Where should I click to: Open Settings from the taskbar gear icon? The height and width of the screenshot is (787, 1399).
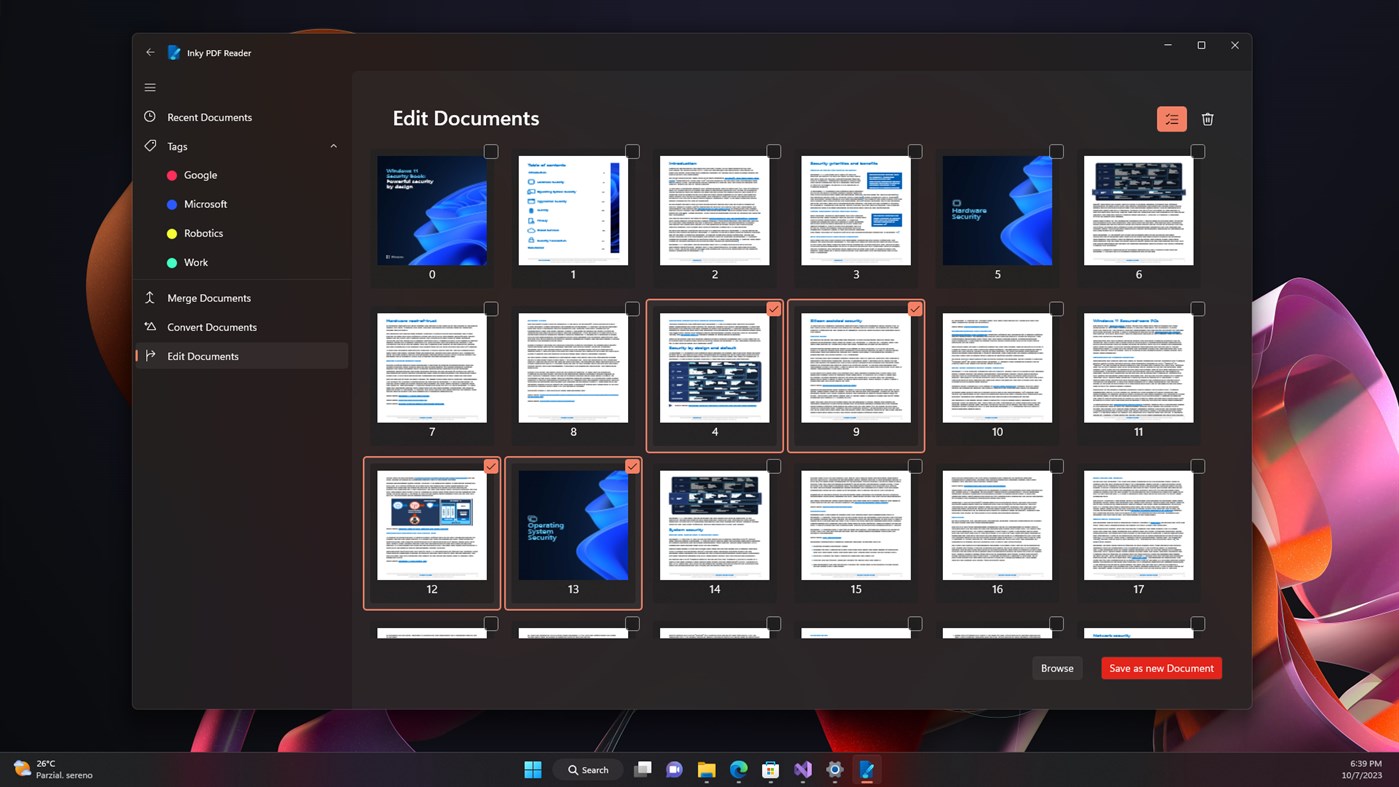[x=834, y=770]
